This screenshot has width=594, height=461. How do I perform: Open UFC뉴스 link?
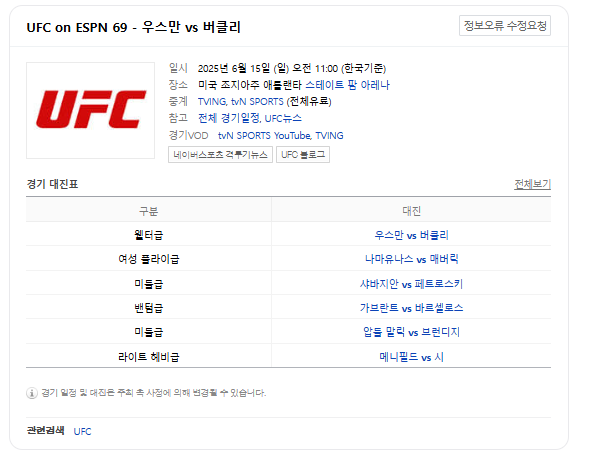pyautogui.click(x=283, y=118)
